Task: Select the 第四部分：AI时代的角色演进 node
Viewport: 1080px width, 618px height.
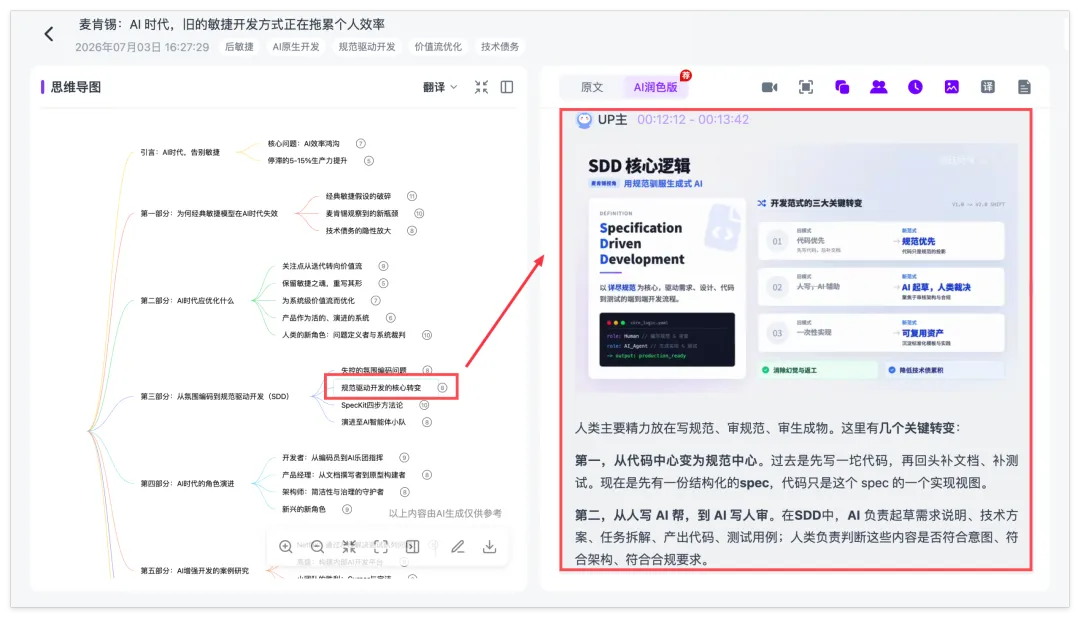Action: pyautogui.click(x=187, y=484)
